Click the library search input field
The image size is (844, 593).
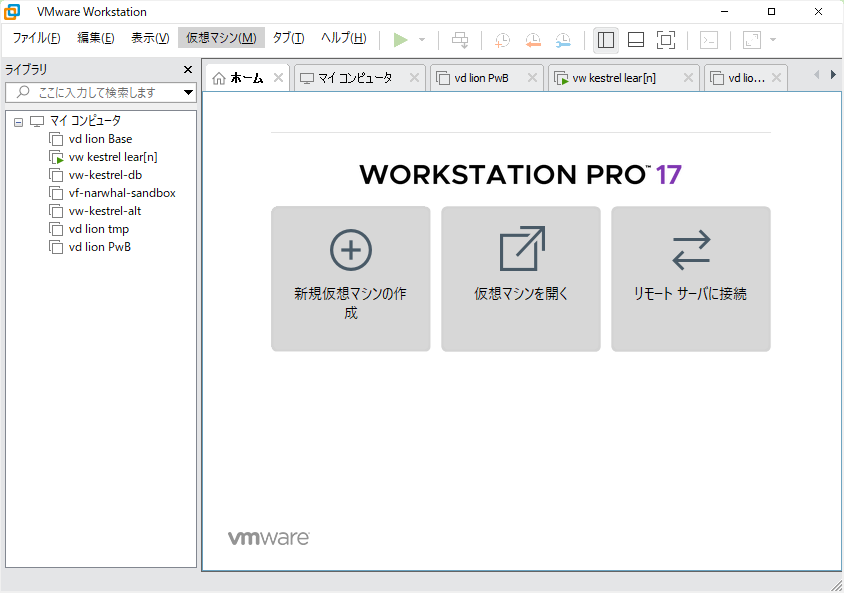coord(95,92)
